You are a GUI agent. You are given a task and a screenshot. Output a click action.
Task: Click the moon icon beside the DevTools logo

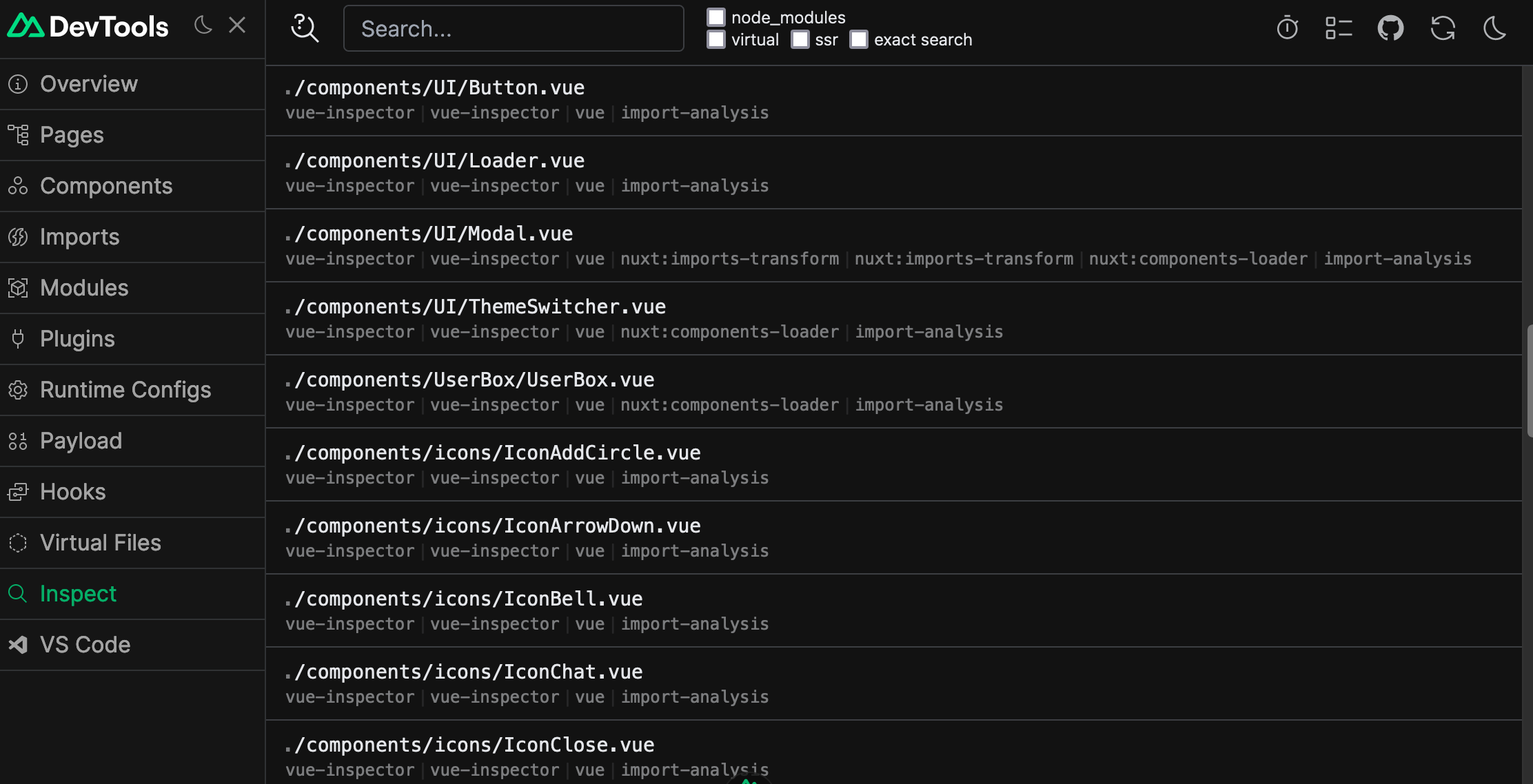click(203, 25)
